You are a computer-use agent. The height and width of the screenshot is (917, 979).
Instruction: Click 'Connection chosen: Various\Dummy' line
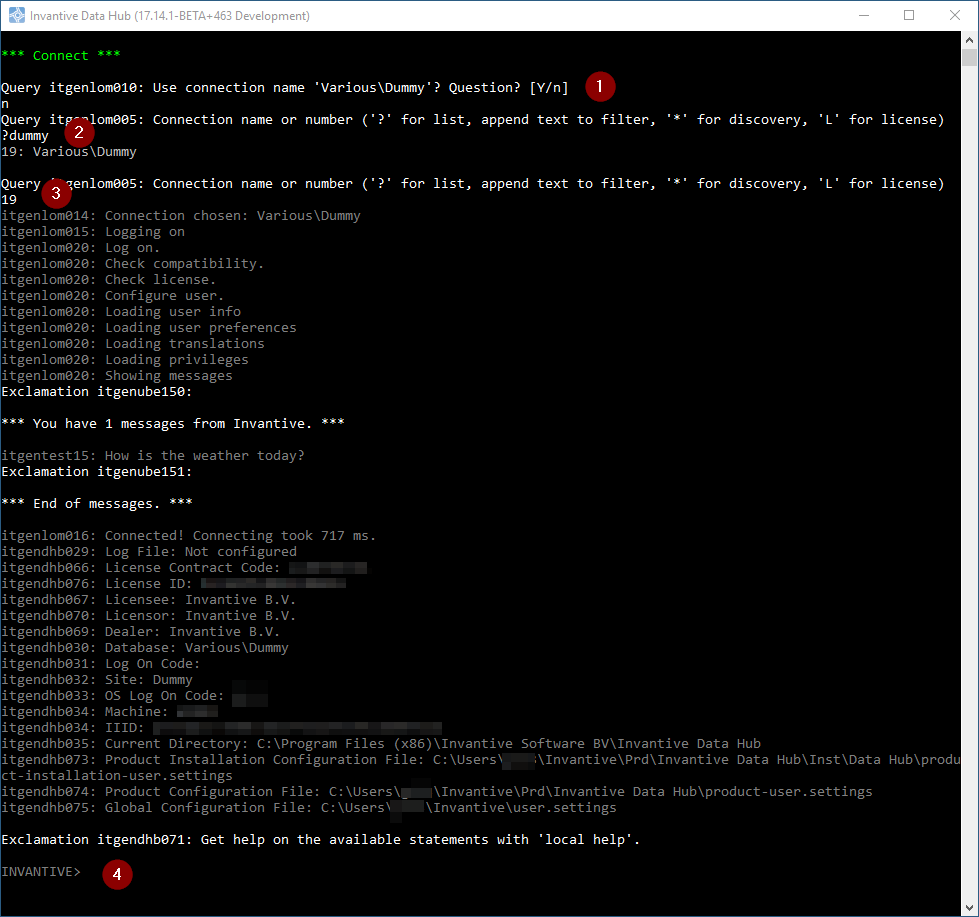click(x=181, y=215)
